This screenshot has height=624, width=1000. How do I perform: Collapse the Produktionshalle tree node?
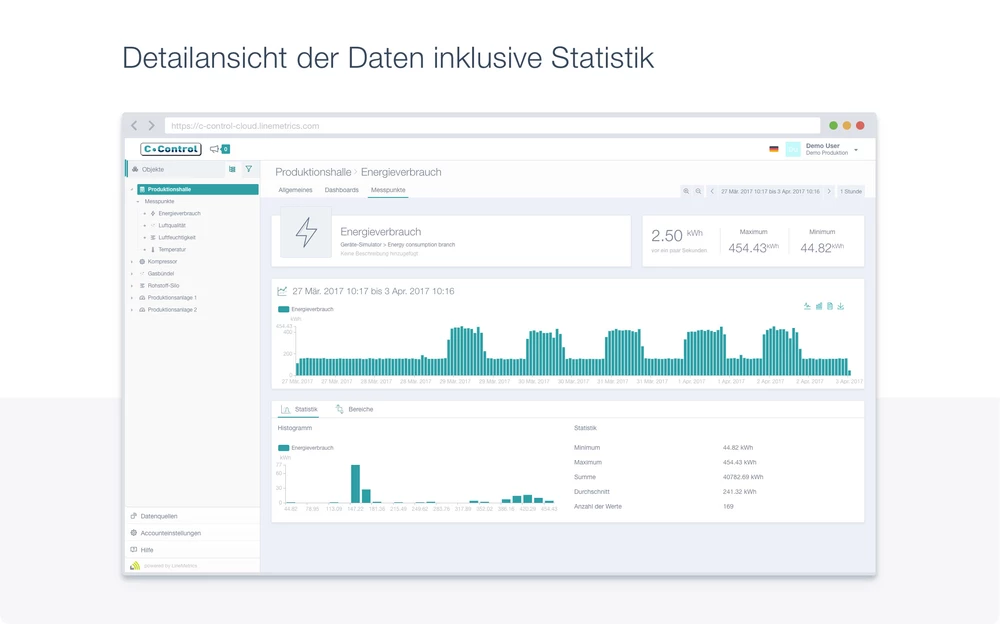click(x=131, y=189)
